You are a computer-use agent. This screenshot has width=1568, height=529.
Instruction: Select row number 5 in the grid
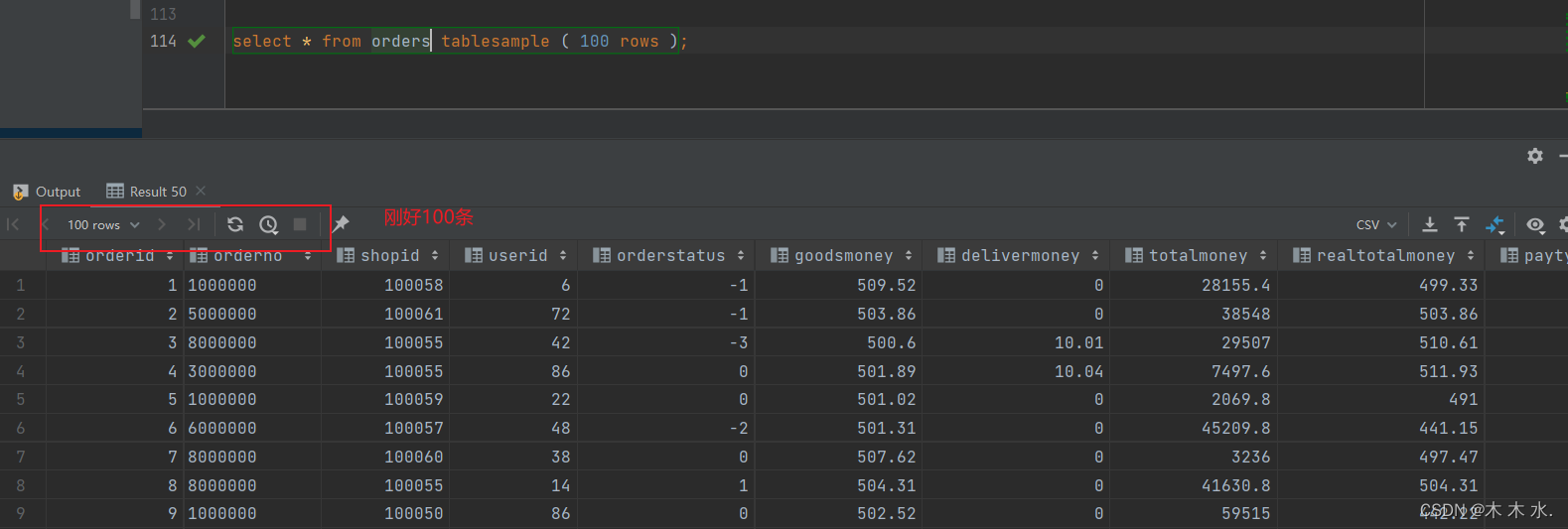click(x=21, y=399)
